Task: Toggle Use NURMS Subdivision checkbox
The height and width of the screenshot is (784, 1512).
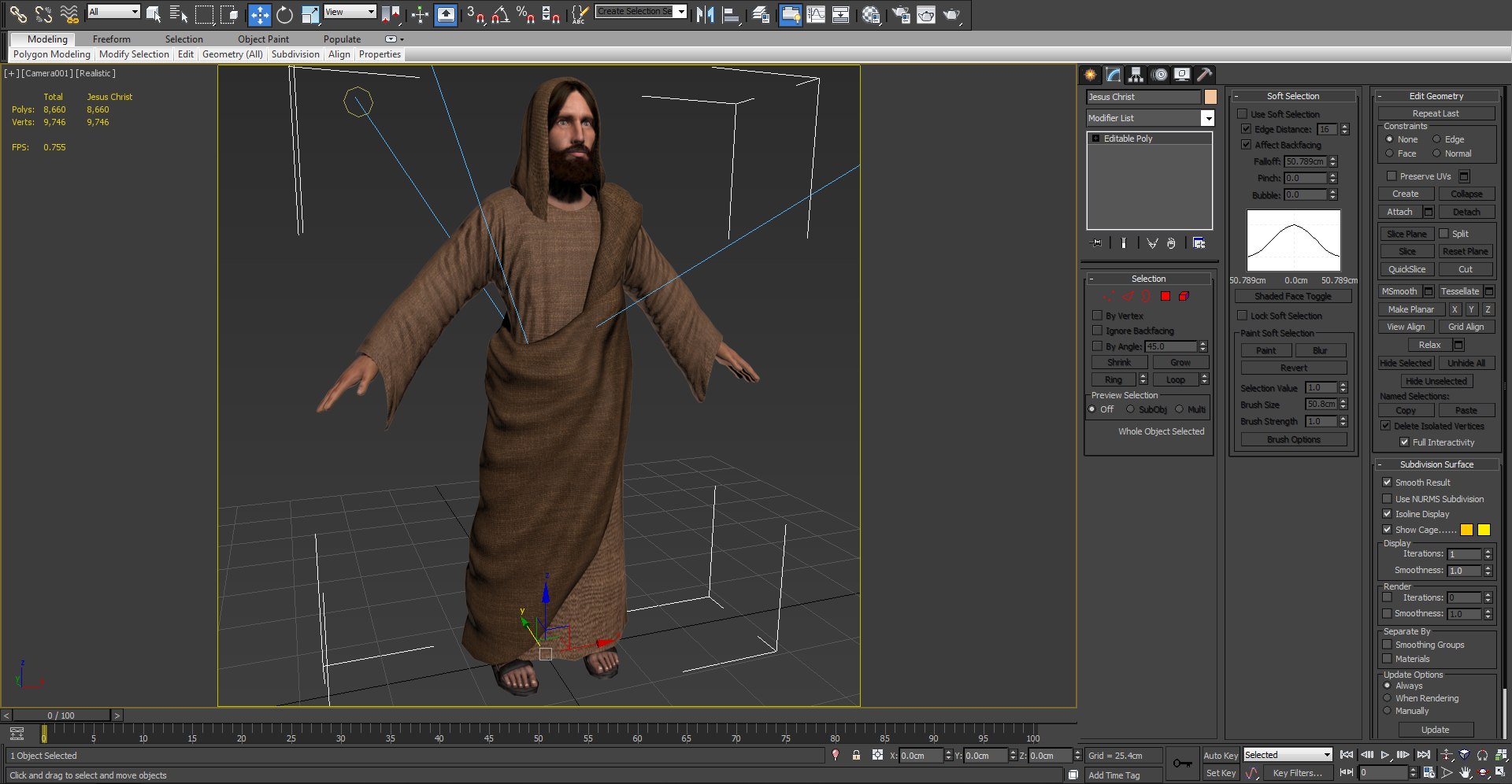Action: [x=1387, y=499]
